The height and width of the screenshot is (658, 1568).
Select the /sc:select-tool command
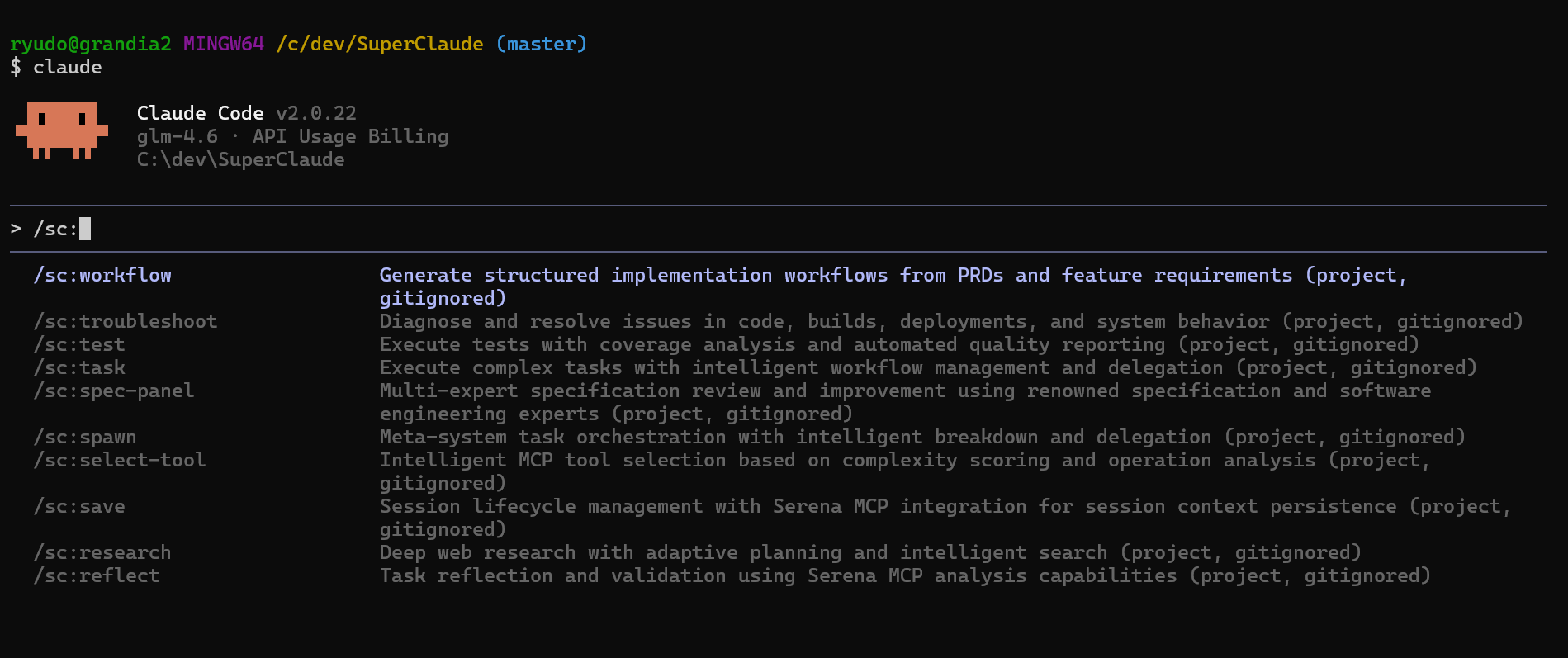coord(120,461)
